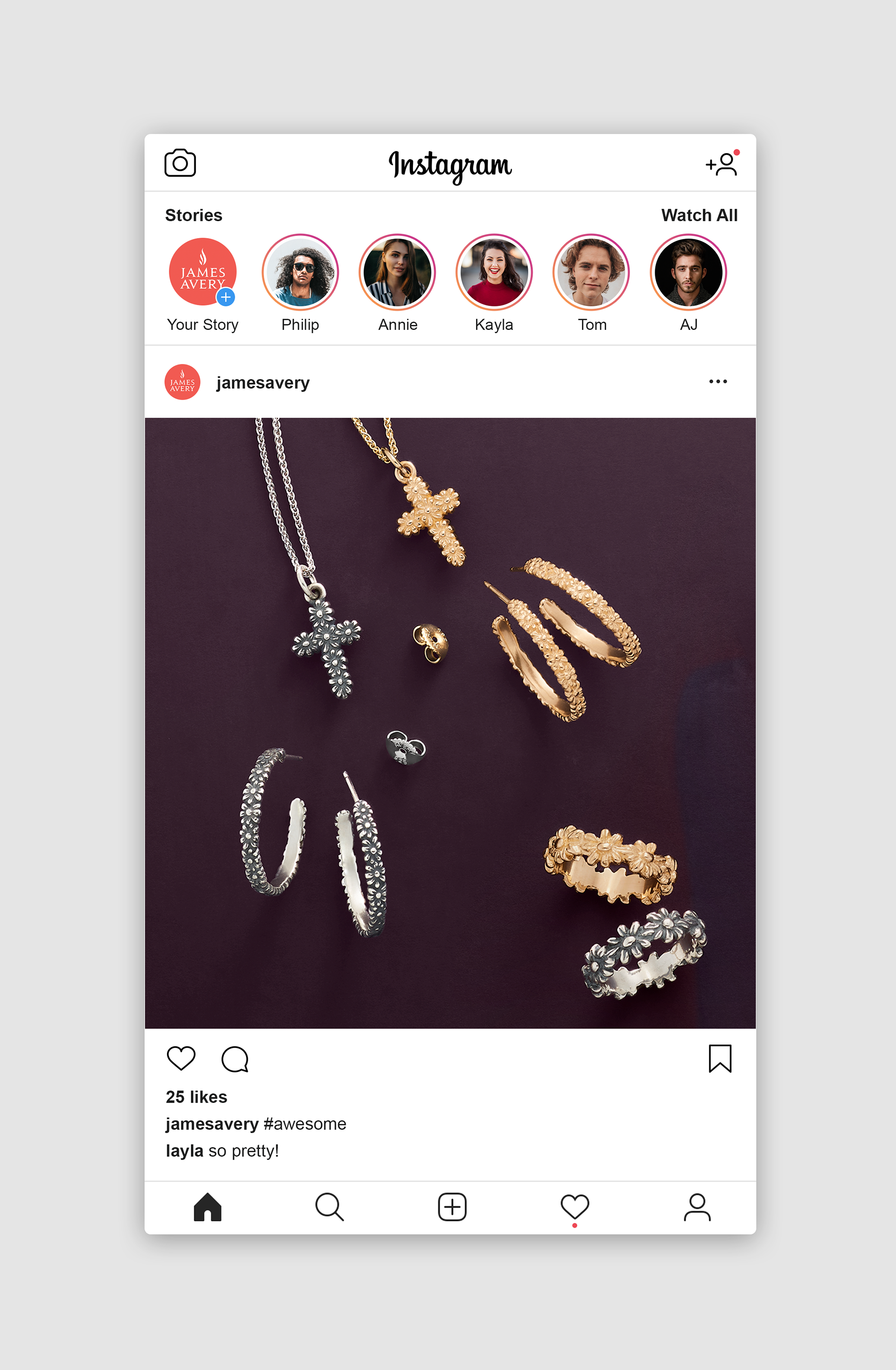View AJ's story
896x1370 pixels.
click(x=689, y=272)
